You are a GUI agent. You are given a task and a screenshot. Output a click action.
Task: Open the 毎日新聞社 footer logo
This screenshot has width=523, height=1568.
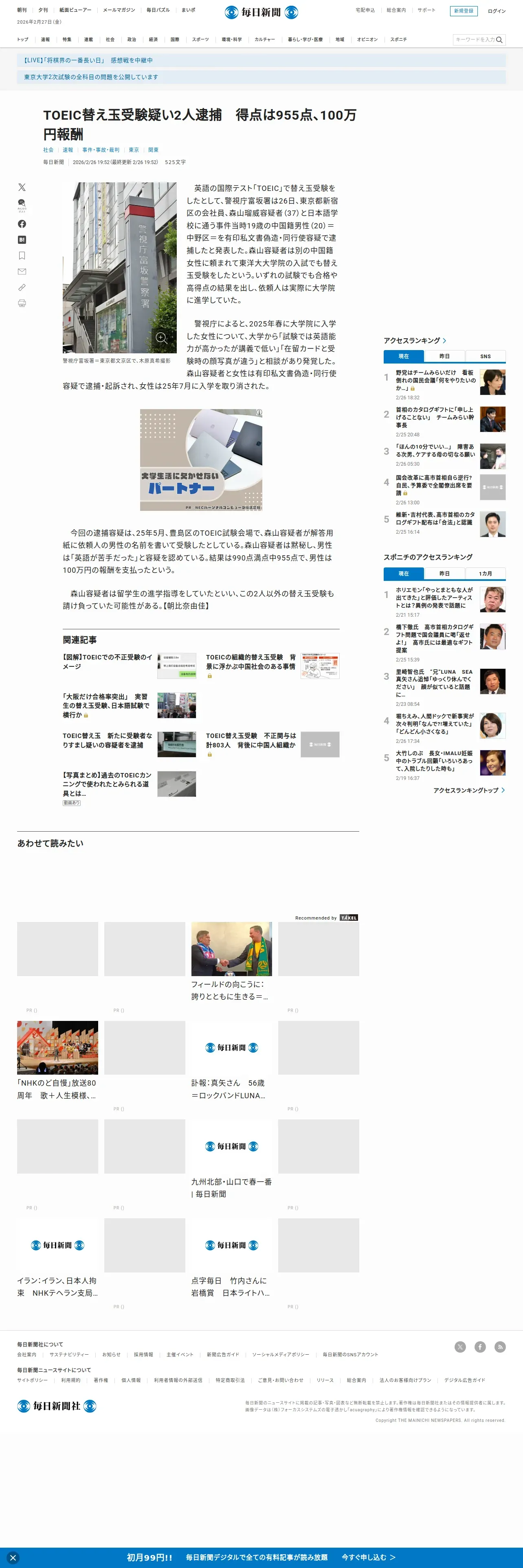click(x=57, y=1406)
